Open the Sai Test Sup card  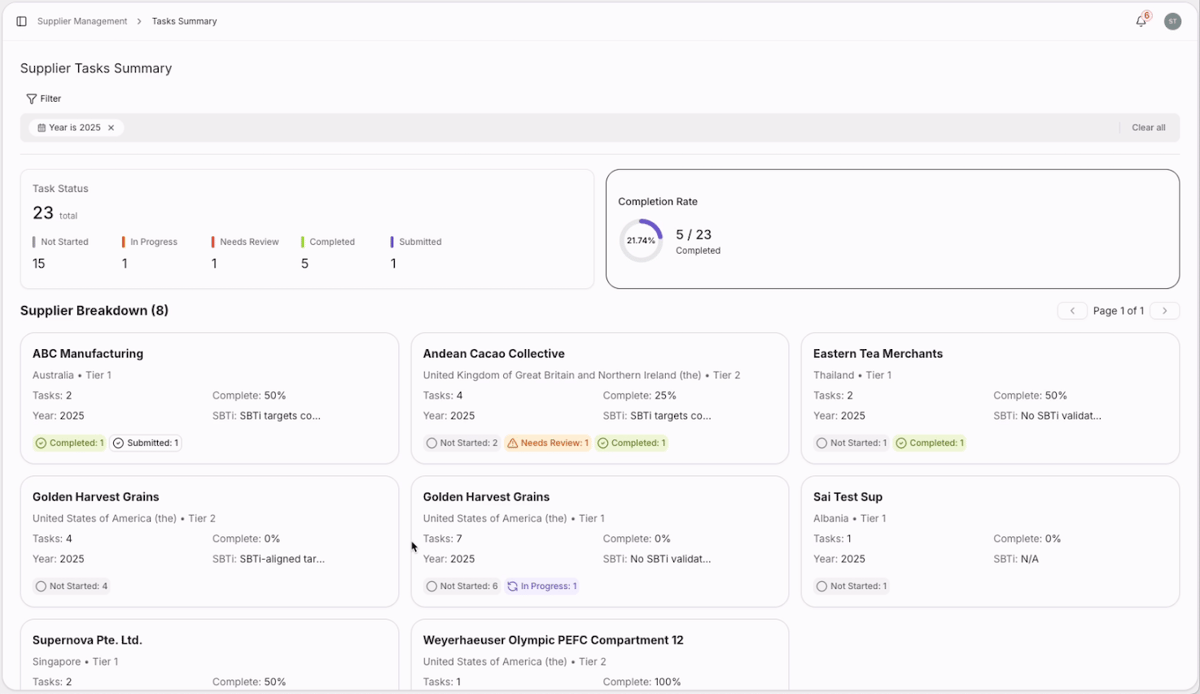coord(990,542)
